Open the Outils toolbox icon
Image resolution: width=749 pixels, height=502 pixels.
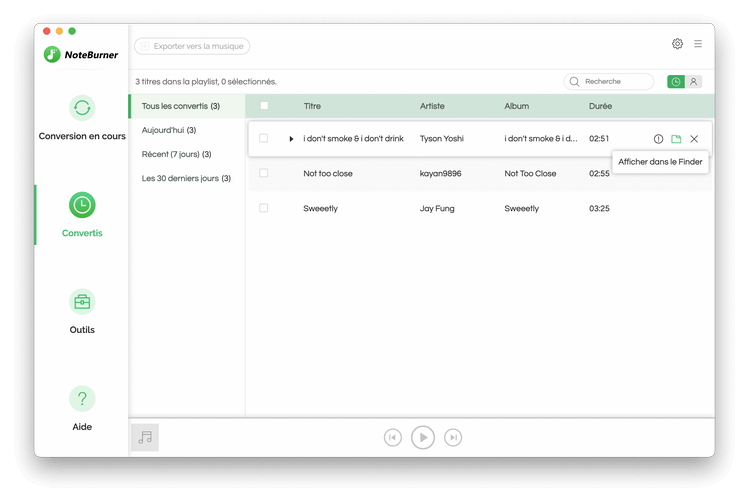pyautogui.click(x=82, y=302)
